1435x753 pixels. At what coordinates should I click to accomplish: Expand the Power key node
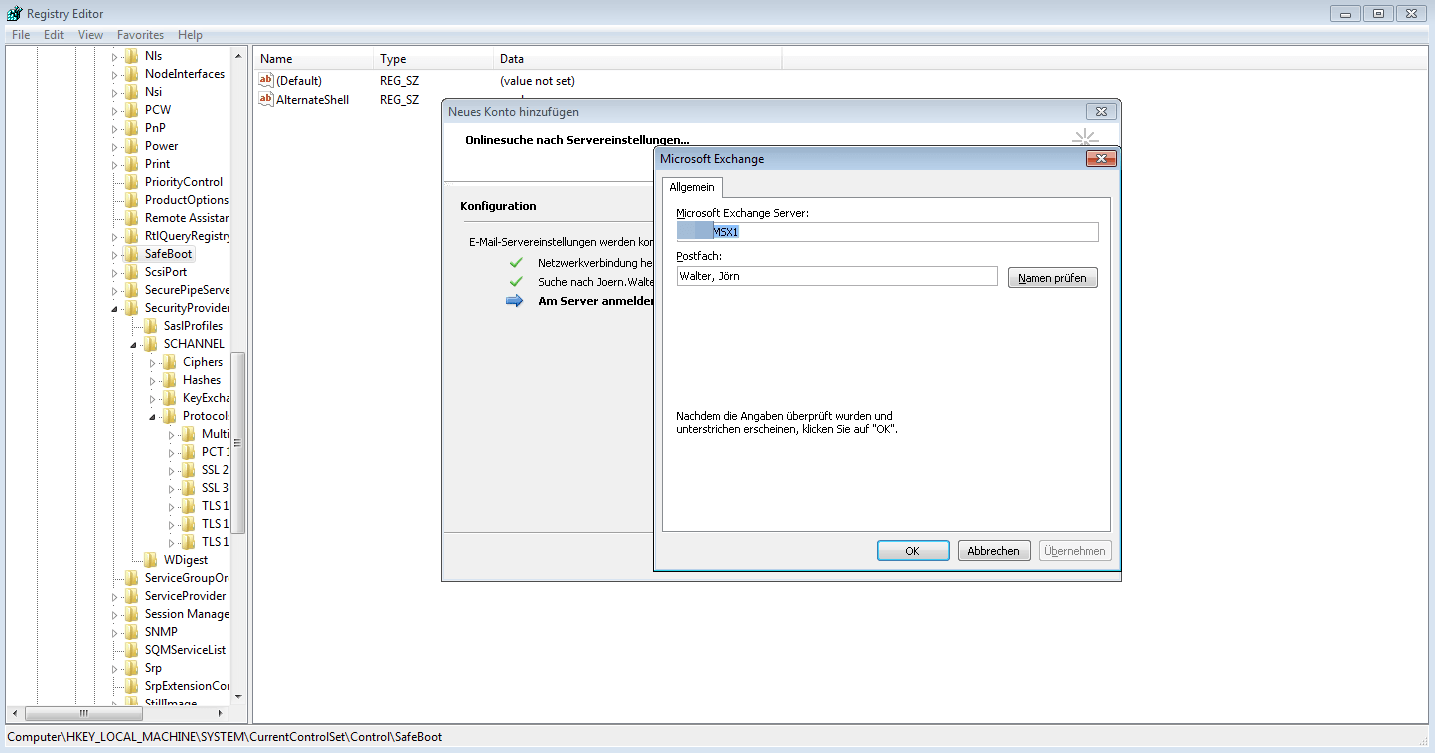point(114,146)
